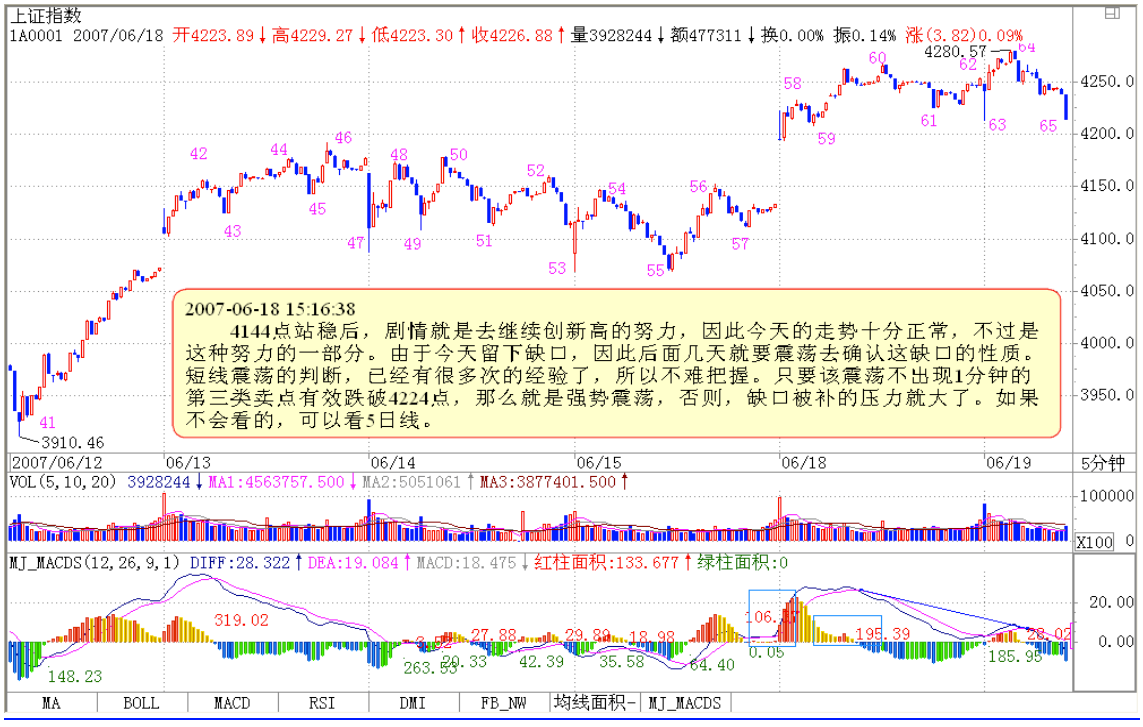
Task: Click the 06/15 date axis marker
Action: (x=598, y=463)
